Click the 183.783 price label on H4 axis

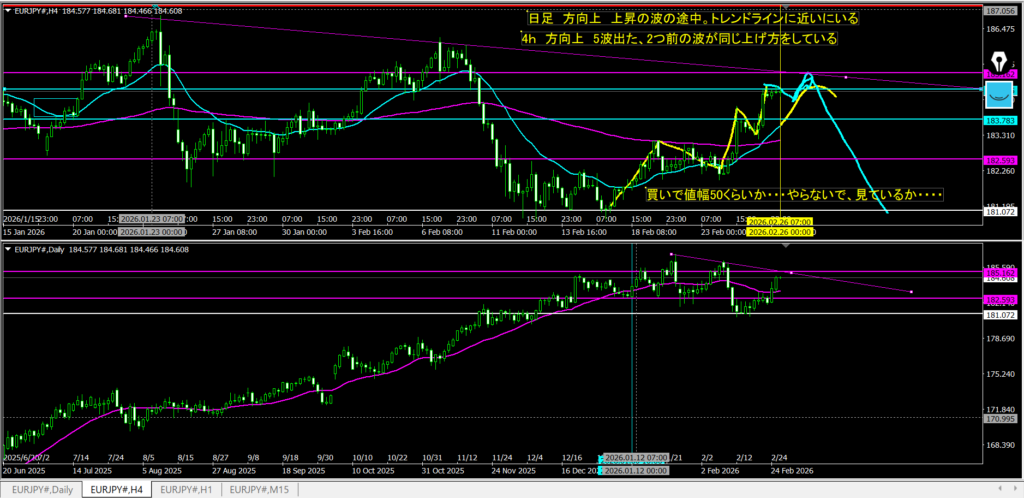tap(1000, 120)
